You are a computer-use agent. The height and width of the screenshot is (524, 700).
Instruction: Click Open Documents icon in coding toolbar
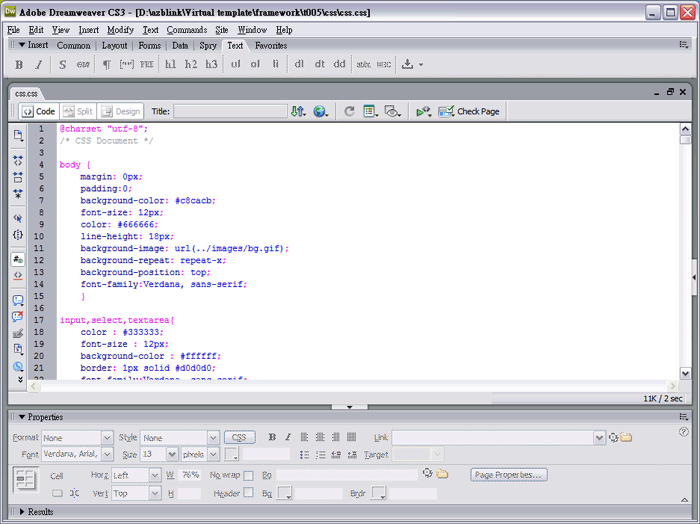coord(18,135)
